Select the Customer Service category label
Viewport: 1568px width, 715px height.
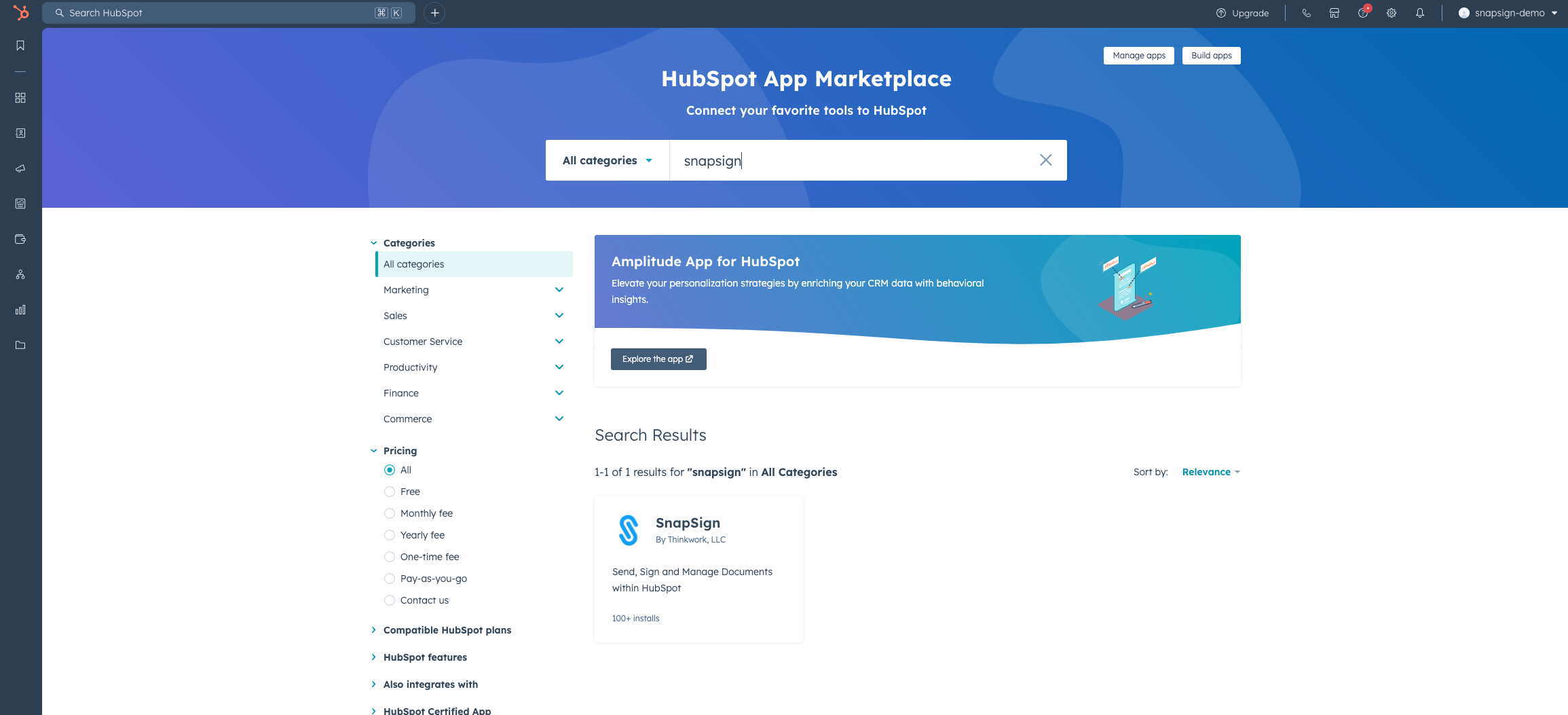423,342
